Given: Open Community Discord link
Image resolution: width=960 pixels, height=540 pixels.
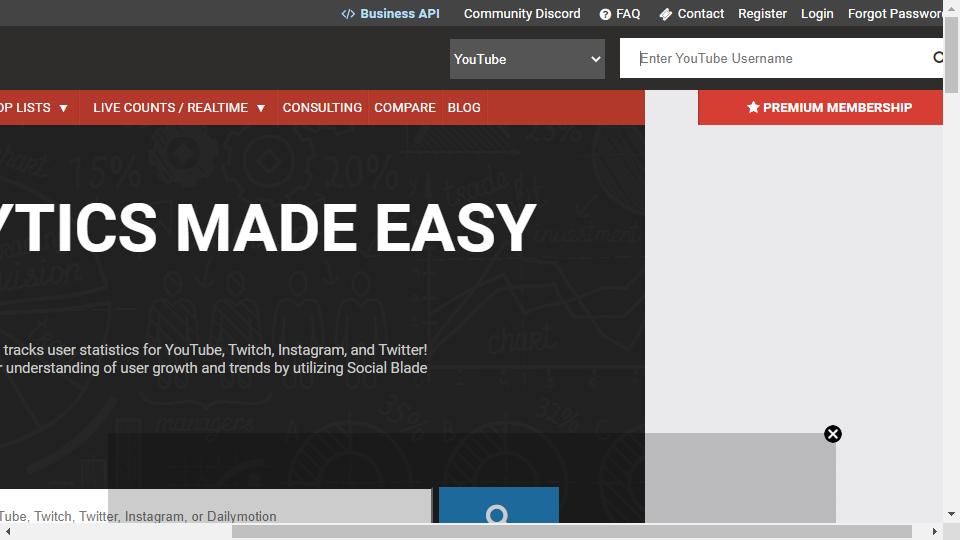Looking at the screenshot, I should (522, 13).
